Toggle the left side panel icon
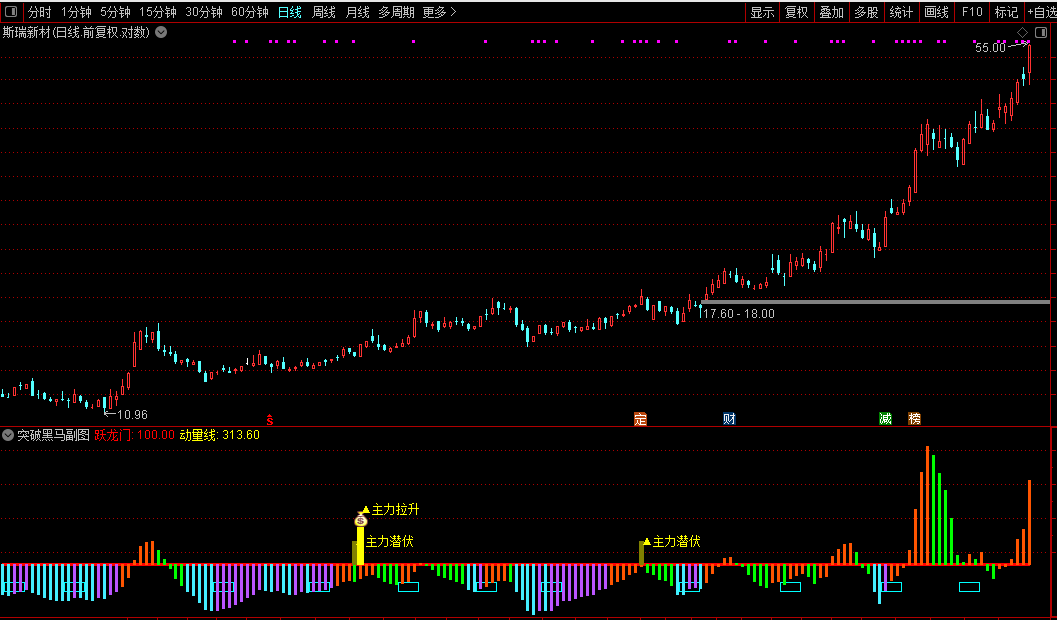Image resolution: width=1057 pixels, height=620 pixels. click(x=11, y=12)
